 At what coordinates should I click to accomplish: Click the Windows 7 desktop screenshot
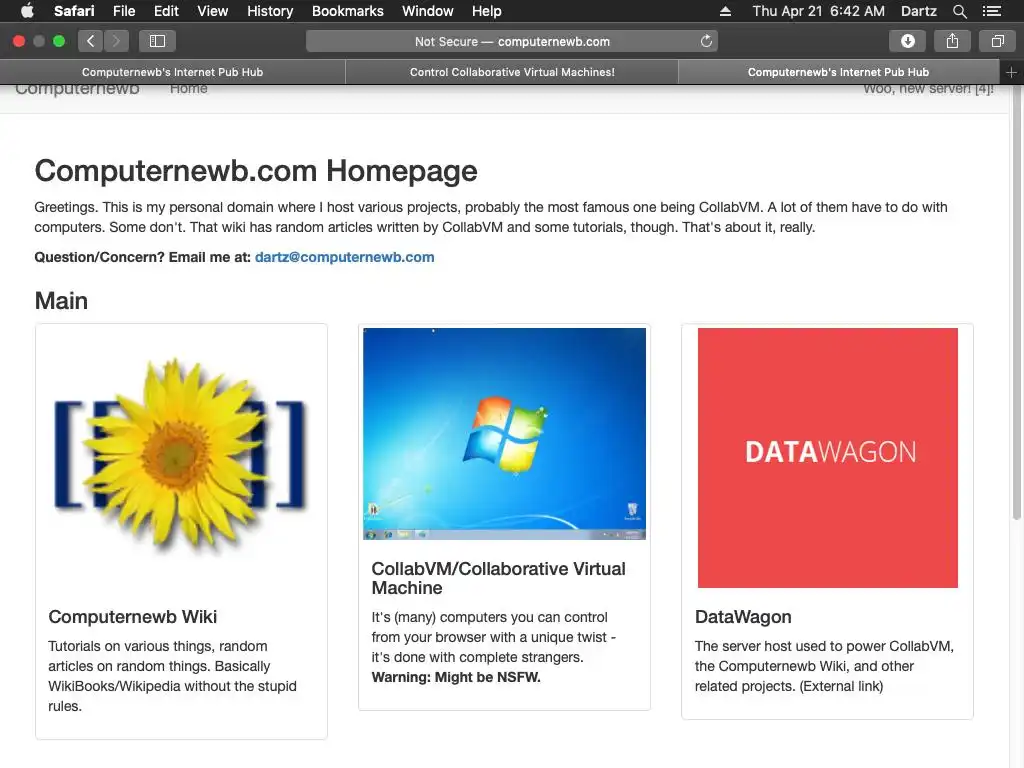coord(504,434)
